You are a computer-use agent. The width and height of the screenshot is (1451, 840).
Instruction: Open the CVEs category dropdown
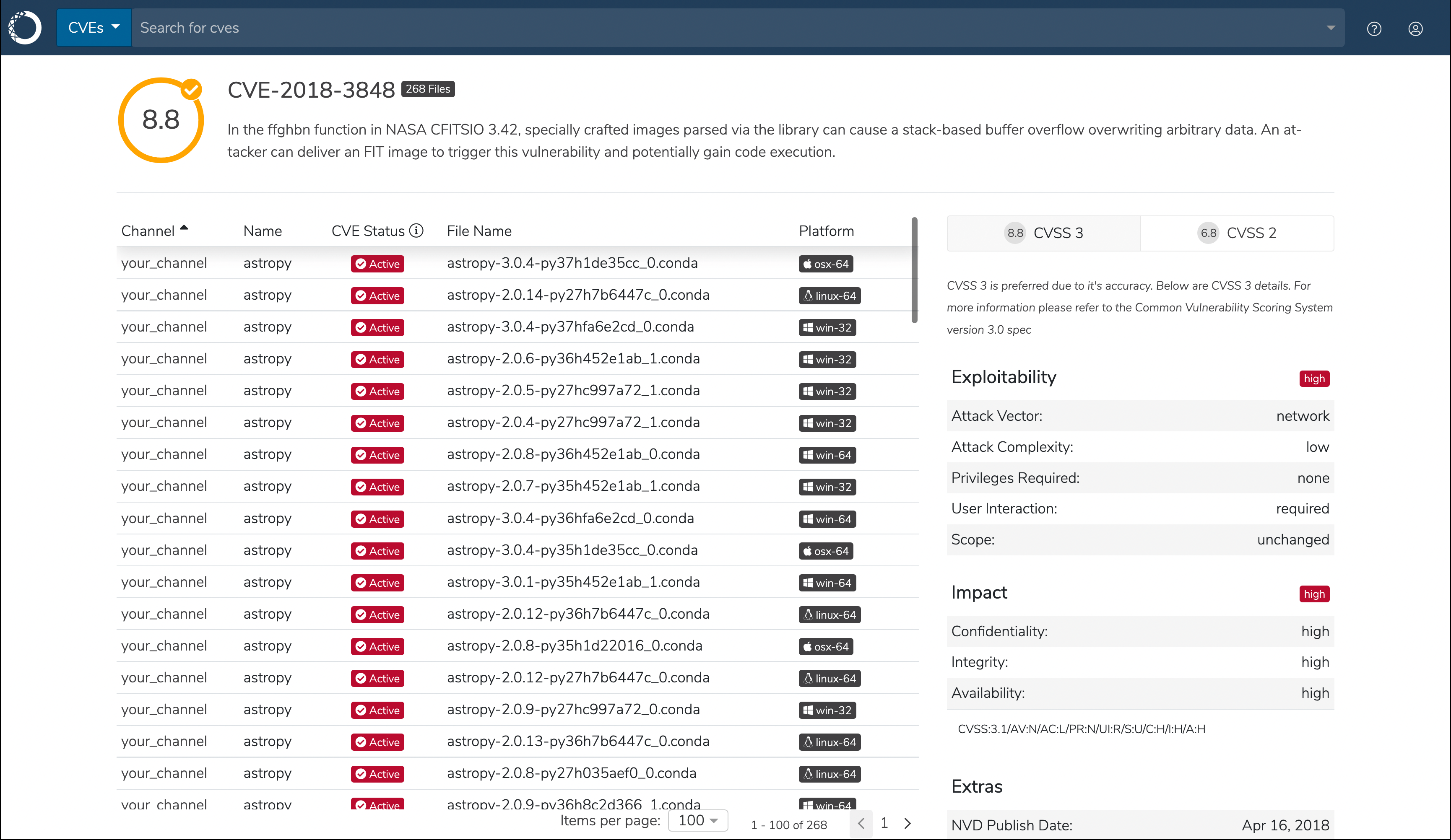tap(94, 28)
